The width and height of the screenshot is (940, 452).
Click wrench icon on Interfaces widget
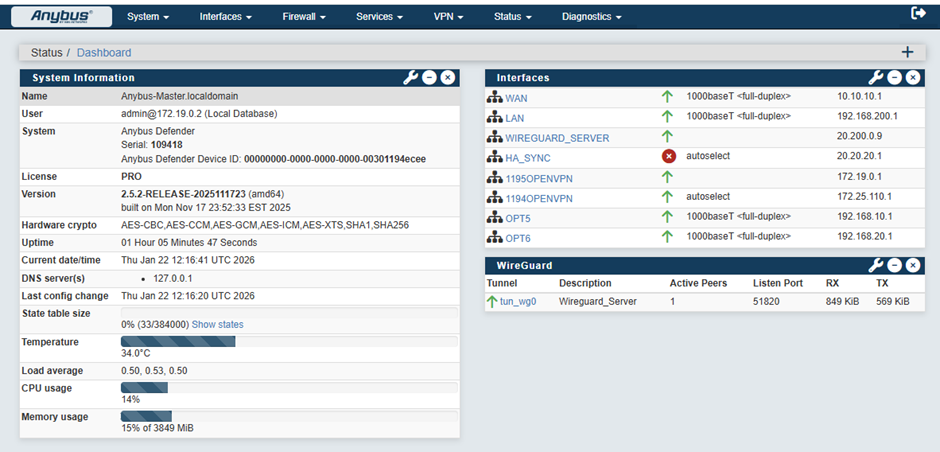pos(875,77)
